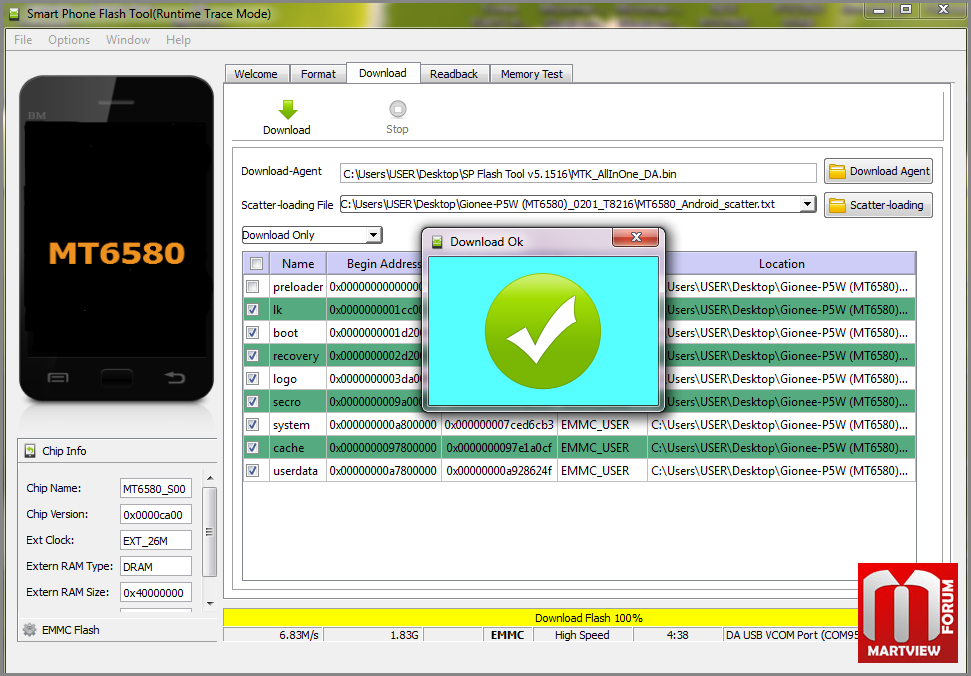Click the Smart Phone Flash Tool title icon

click(14, 13)
